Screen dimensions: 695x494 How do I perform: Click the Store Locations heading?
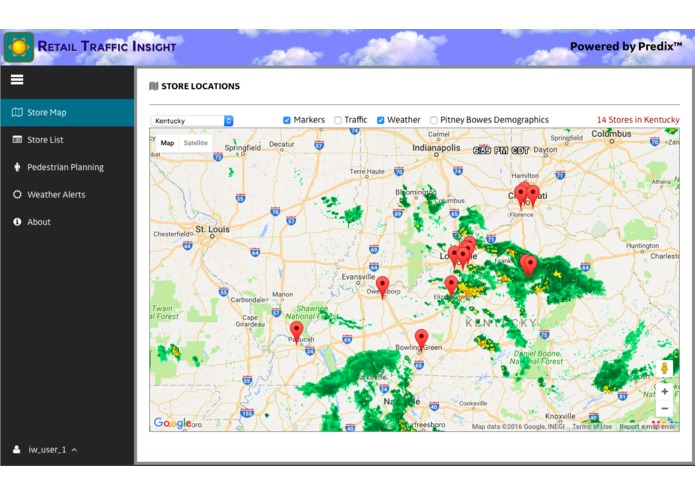[200, 86]
